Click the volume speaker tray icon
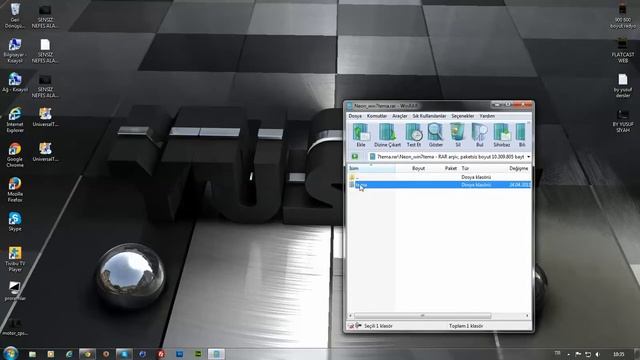 tap(598, 354)
